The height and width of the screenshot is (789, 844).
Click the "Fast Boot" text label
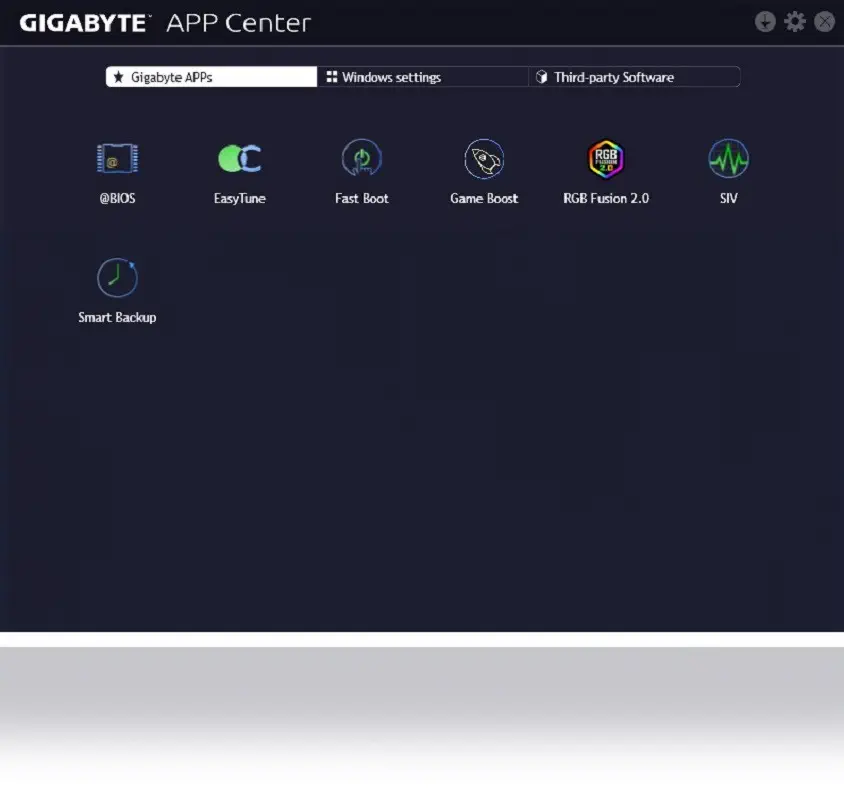tap(362, 199)
